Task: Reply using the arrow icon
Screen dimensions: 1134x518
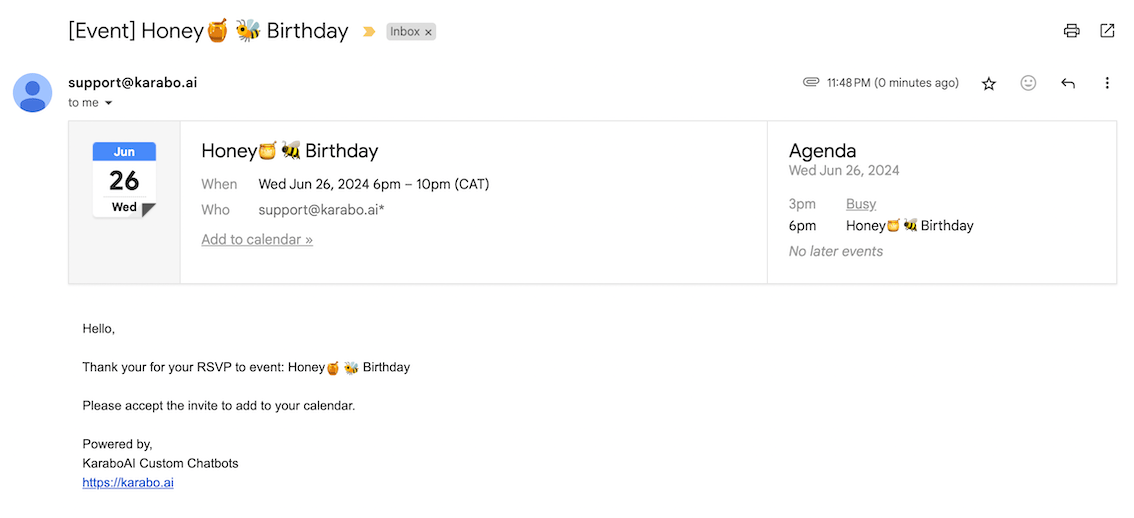Action: point(1068,83)
